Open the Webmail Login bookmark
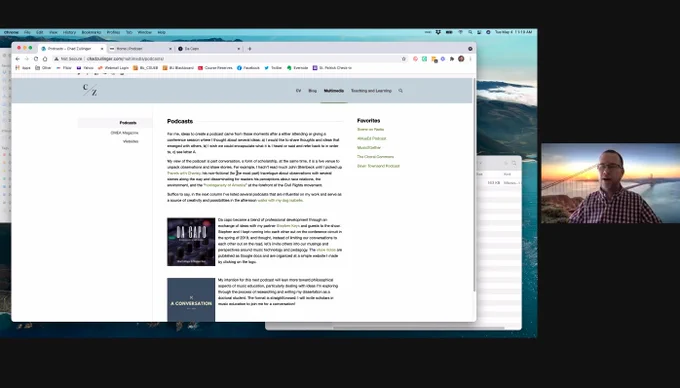Image resolution: width=680 pixels, height=388 pixels. [x=114, y=68]
